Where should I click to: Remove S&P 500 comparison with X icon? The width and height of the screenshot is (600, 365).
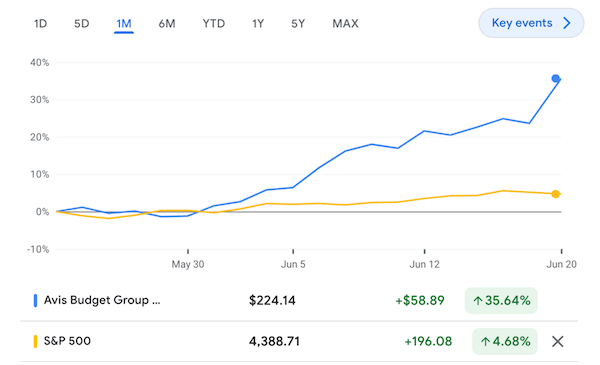[x=558, y=341]
